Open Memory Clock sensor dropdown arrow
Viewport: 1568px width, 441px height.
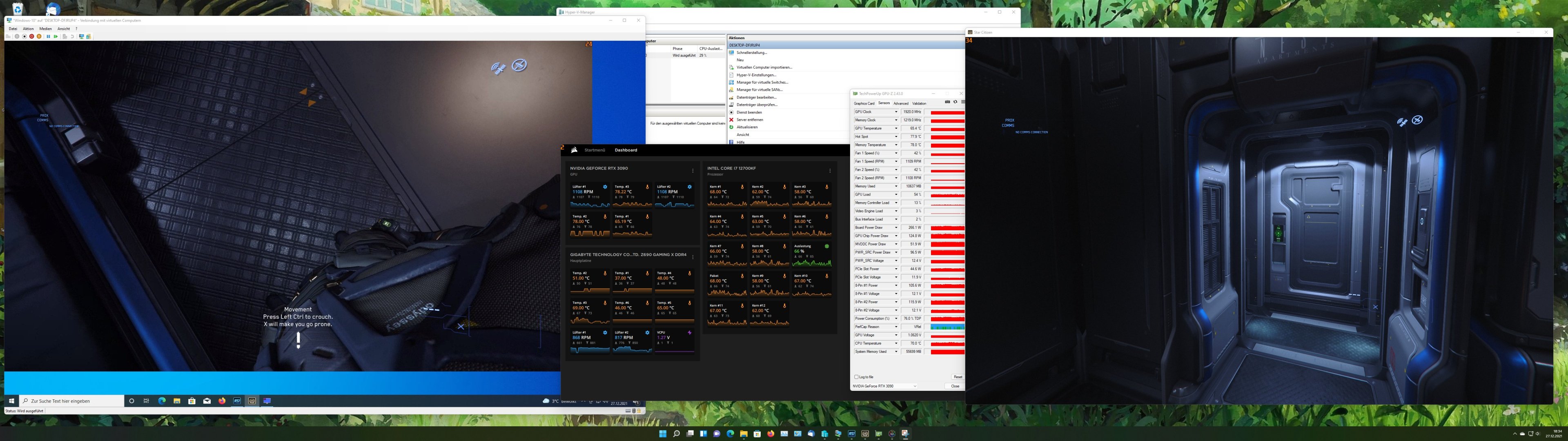click(x=895, y=120)
